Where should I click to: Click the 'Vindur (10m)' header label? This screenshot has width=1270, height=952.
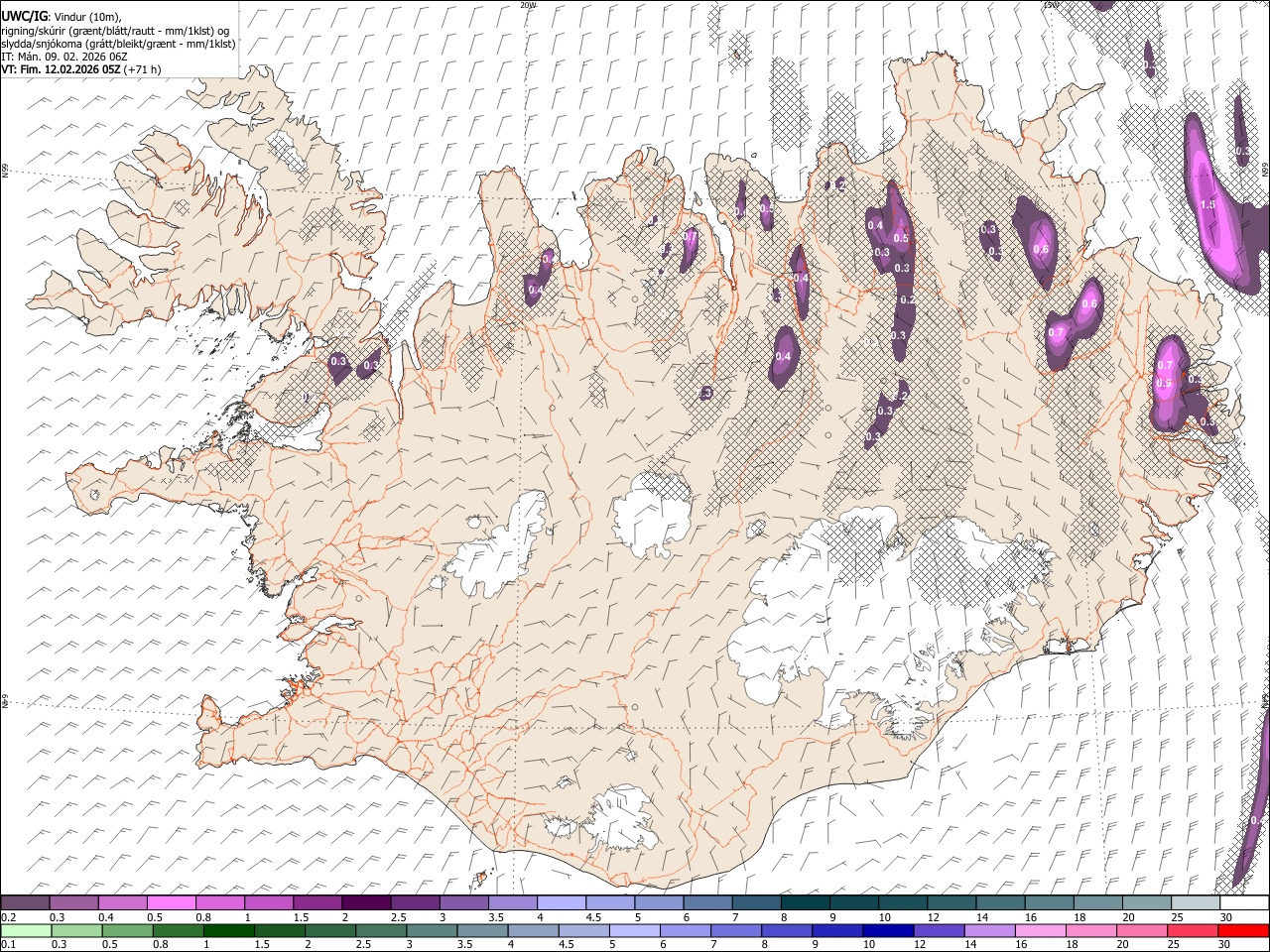pos(85,16)
